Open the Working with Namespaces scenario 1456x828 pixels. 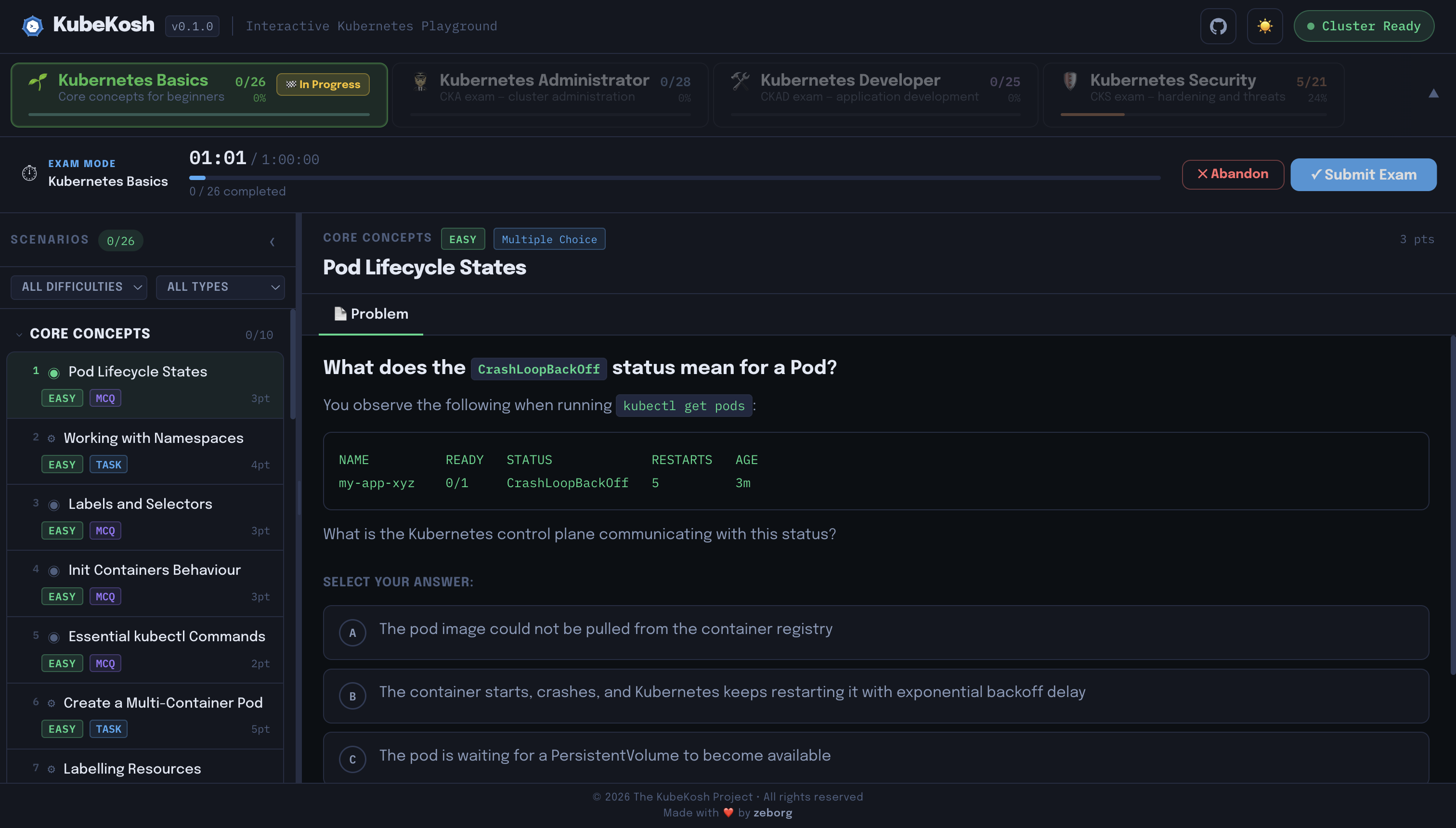coord(145,452)
